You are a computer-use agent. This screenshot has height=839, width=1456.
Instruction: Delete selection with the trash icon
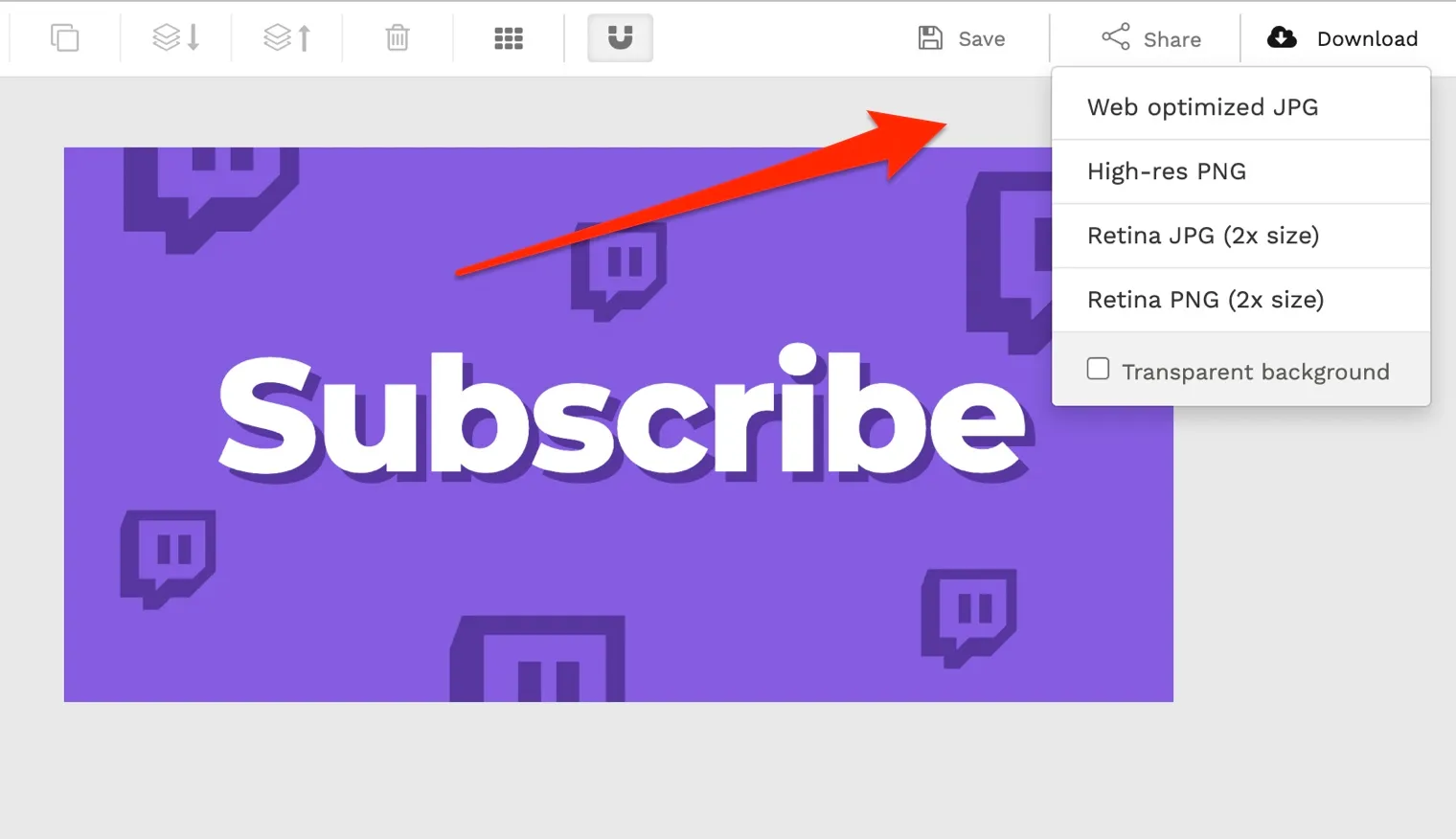pyautogui.click(x=398, y=38)
